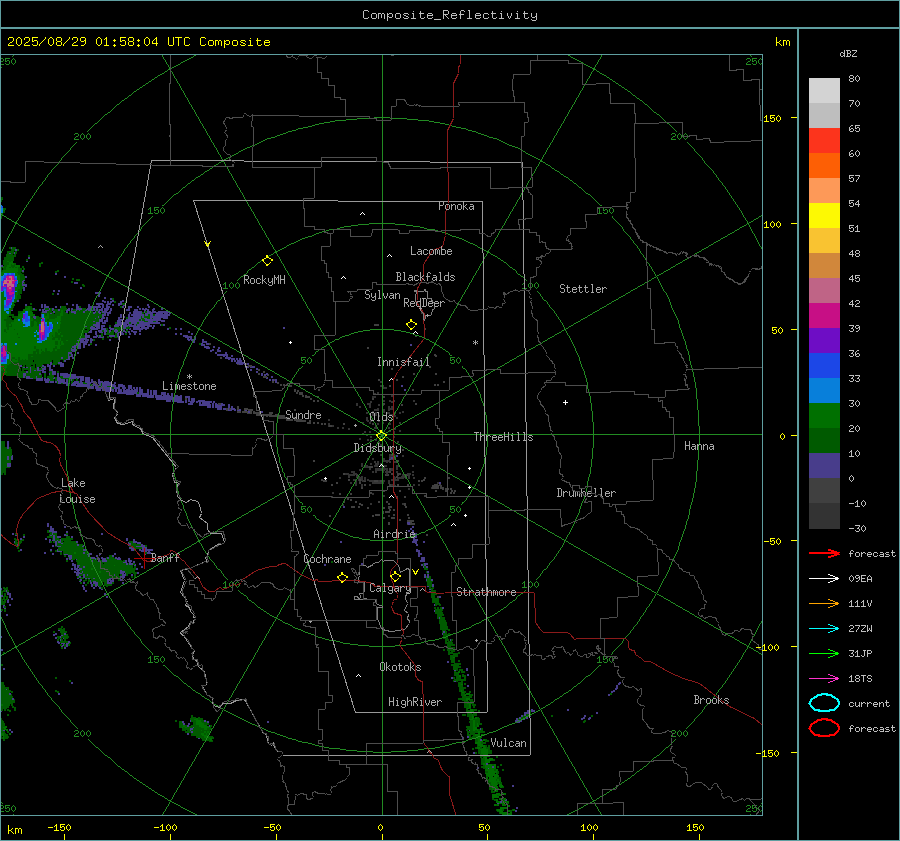This screenshot has width=900, height=841.
Task: Select the 54 dBZ yellow color swatch
Action: 824,216
